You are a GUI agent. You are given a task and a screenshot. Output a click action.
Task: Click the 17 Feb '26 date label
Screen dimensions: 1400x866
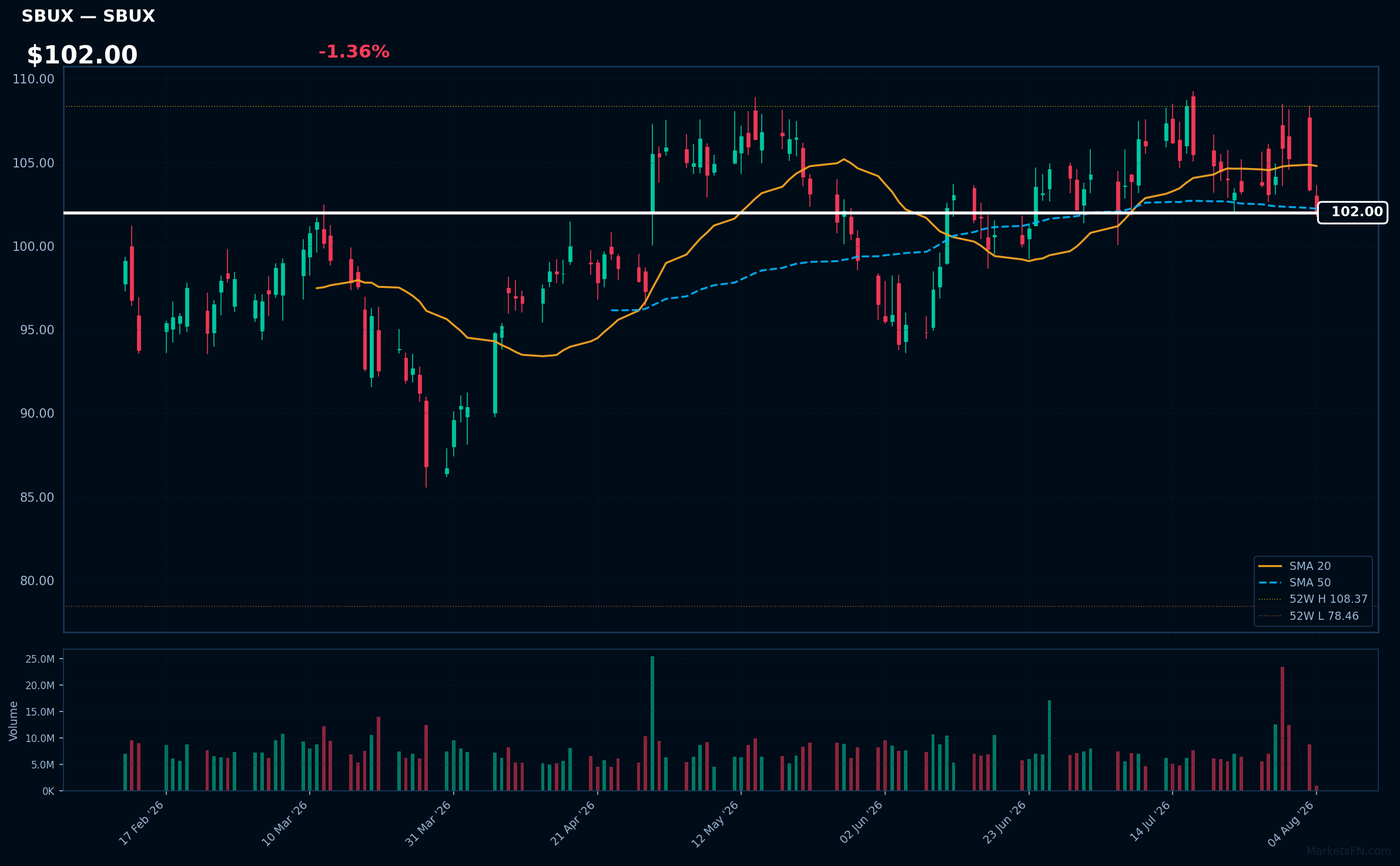(x=142, y=823)
